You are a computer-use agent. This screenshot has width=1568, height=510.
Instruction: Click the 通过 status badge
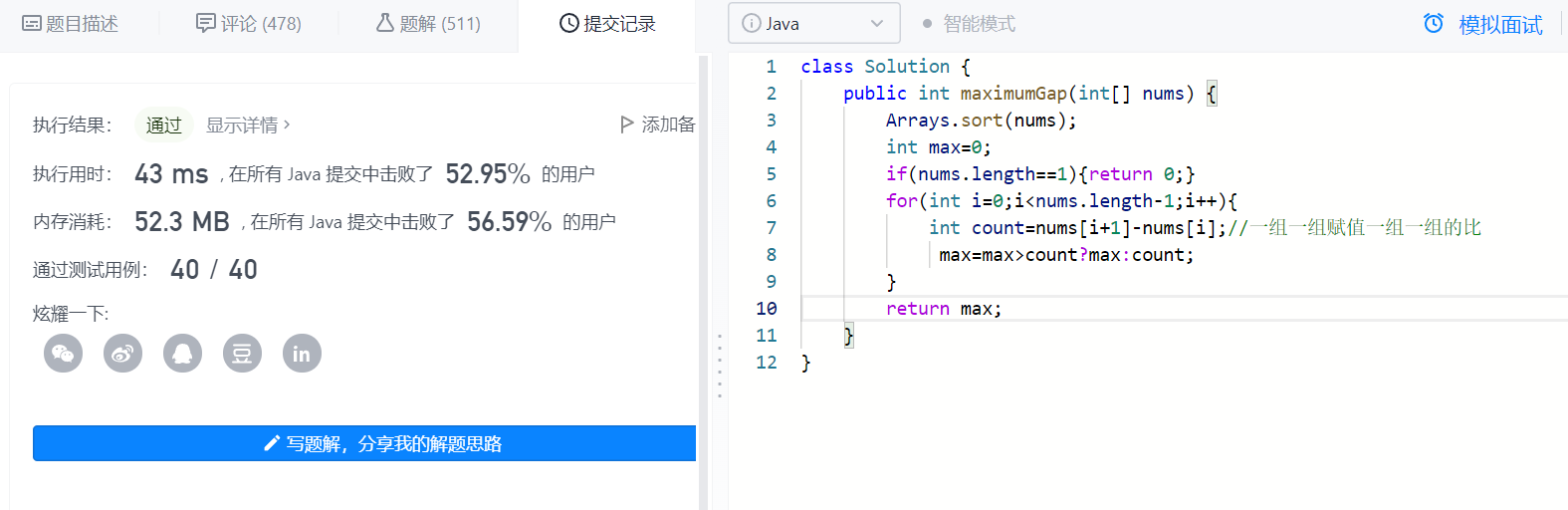pos(164,125)
